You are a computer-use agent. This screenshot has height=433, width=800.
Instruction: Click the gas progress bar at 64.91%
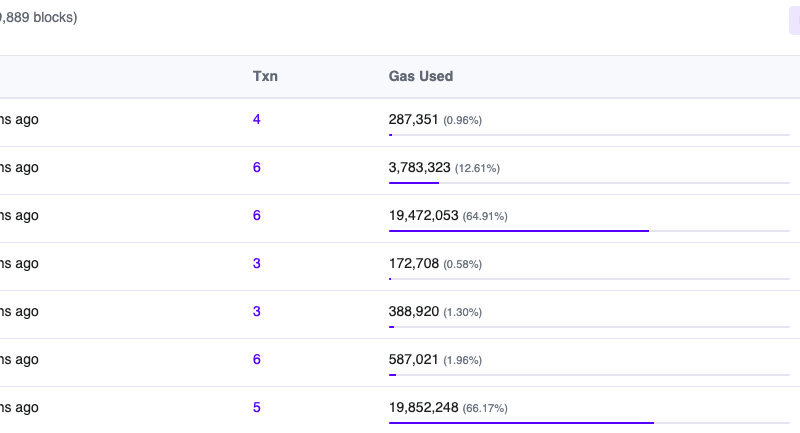[589, 231]
